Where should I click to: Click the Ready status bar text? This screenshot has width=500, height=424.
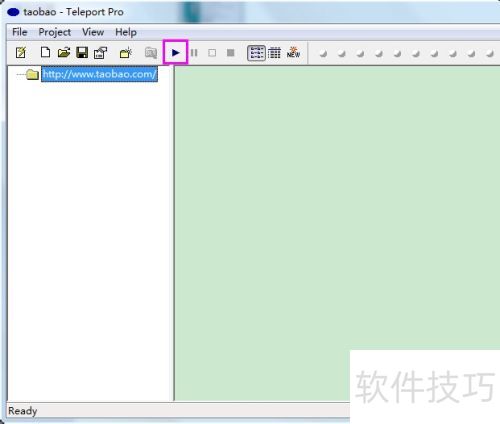[x=22, y=411]
